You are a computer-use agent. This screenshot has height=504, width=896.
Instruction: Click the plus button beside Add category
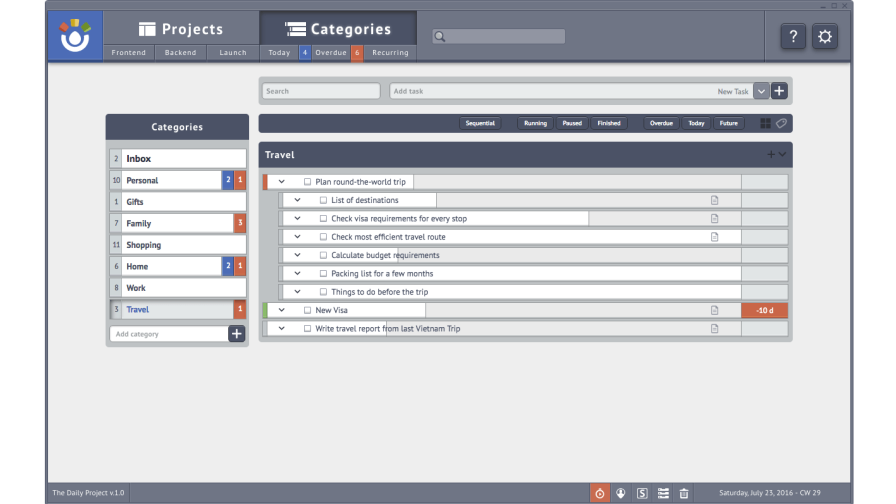pyautogui.click(x=237, y=334)
